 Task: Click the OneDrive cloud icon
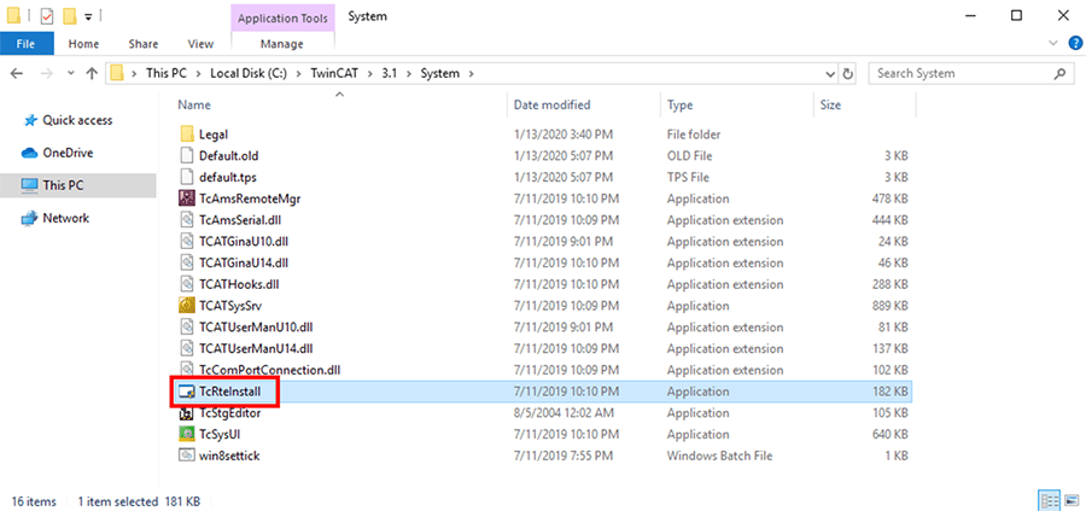[29, 153]
